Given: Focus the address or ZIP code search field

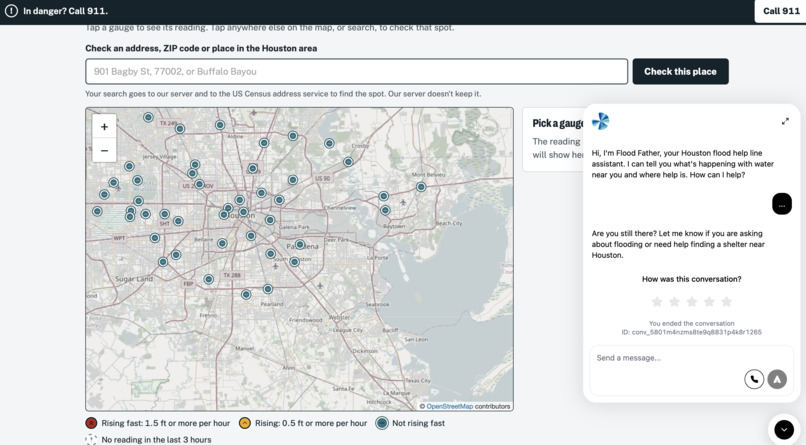Looking at the screenshot, I should coord(356,71).
